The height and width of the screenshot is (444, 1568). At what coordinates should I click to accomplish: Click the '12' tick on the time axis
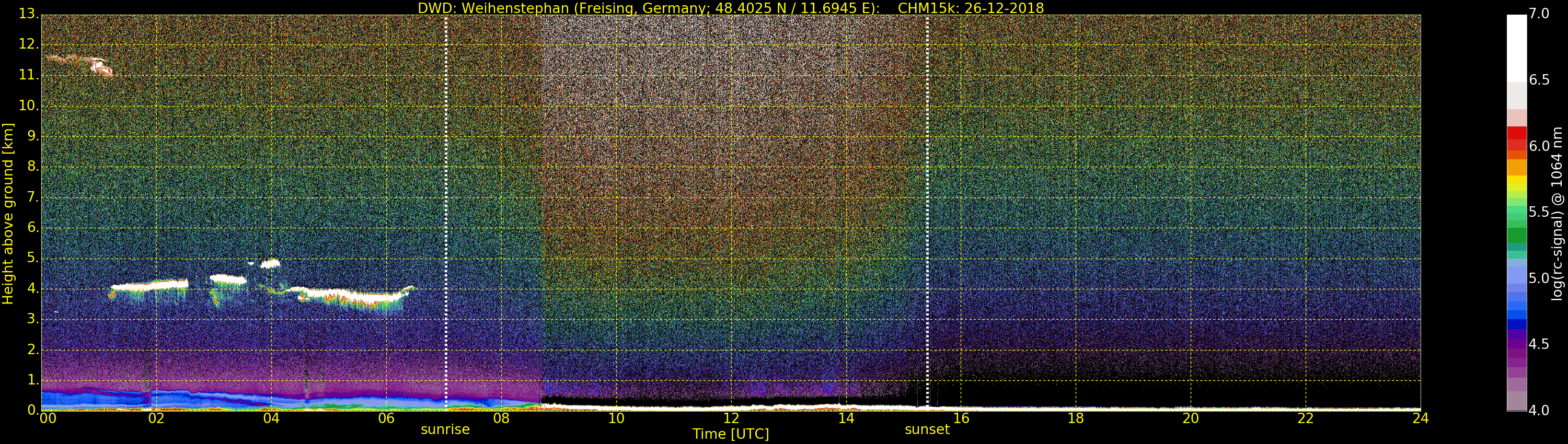(731, 418)
